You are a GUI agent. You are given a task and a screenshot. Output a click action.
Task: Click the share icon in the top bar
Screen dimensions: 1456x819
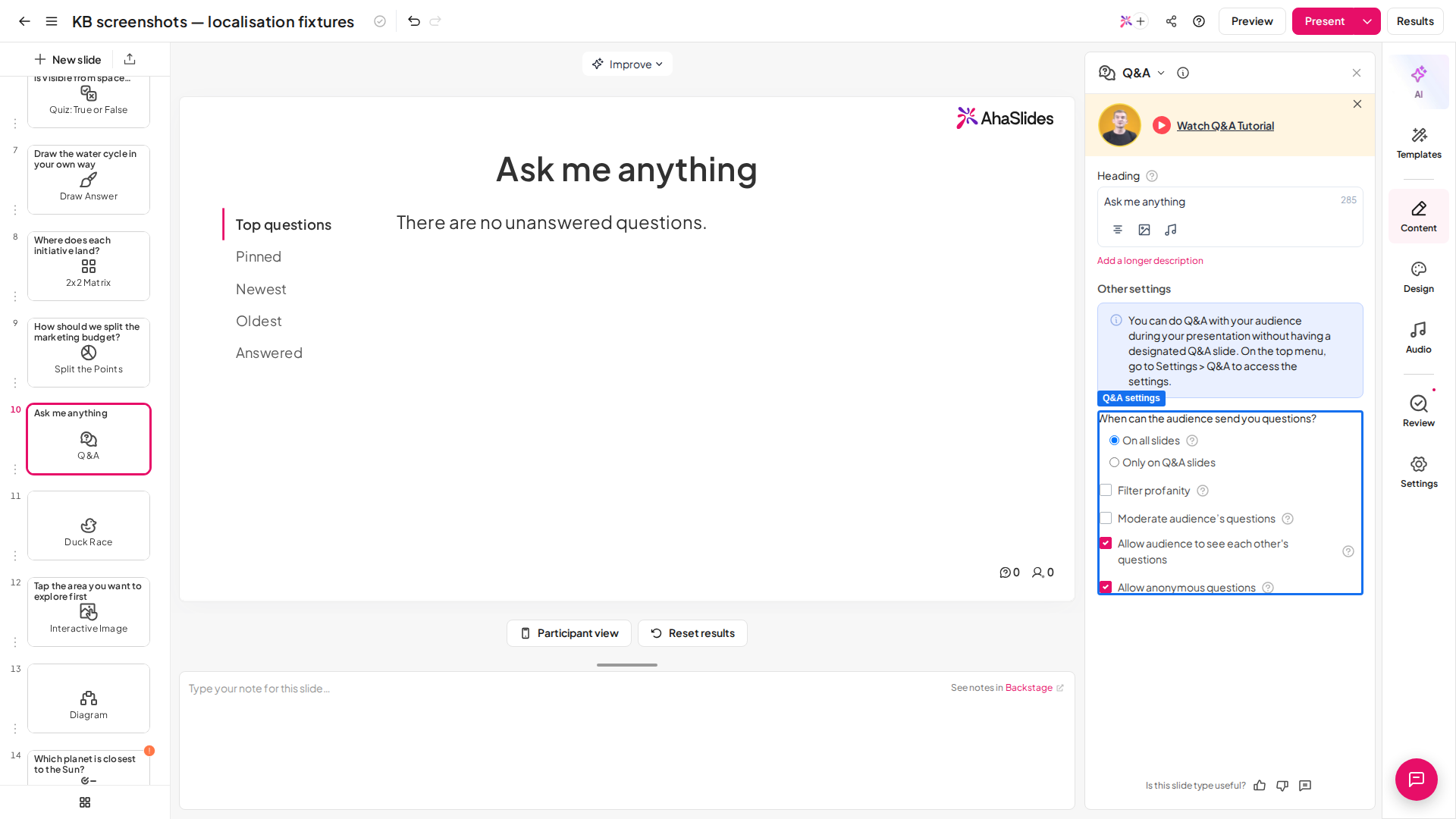[x=1172, y=21]
